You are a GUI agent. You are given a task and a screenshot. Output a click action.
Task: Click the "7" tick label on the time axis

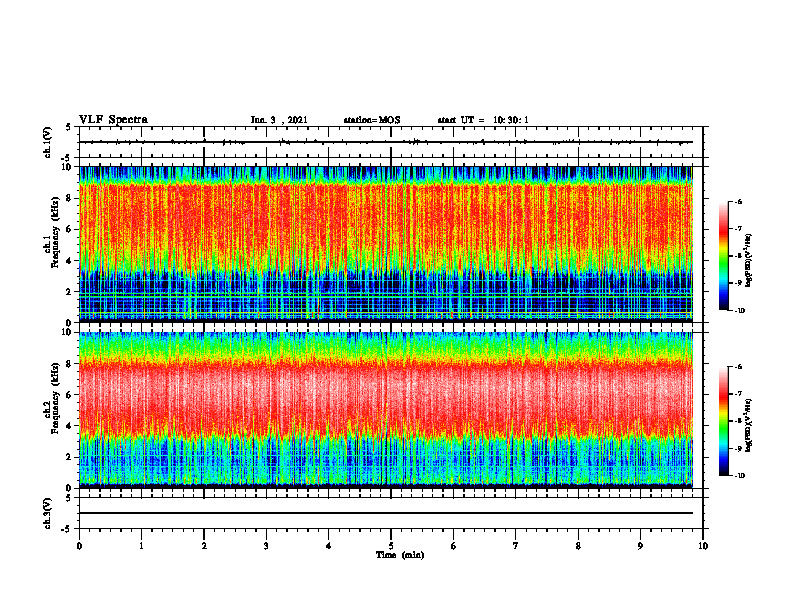tap(516, 546)
